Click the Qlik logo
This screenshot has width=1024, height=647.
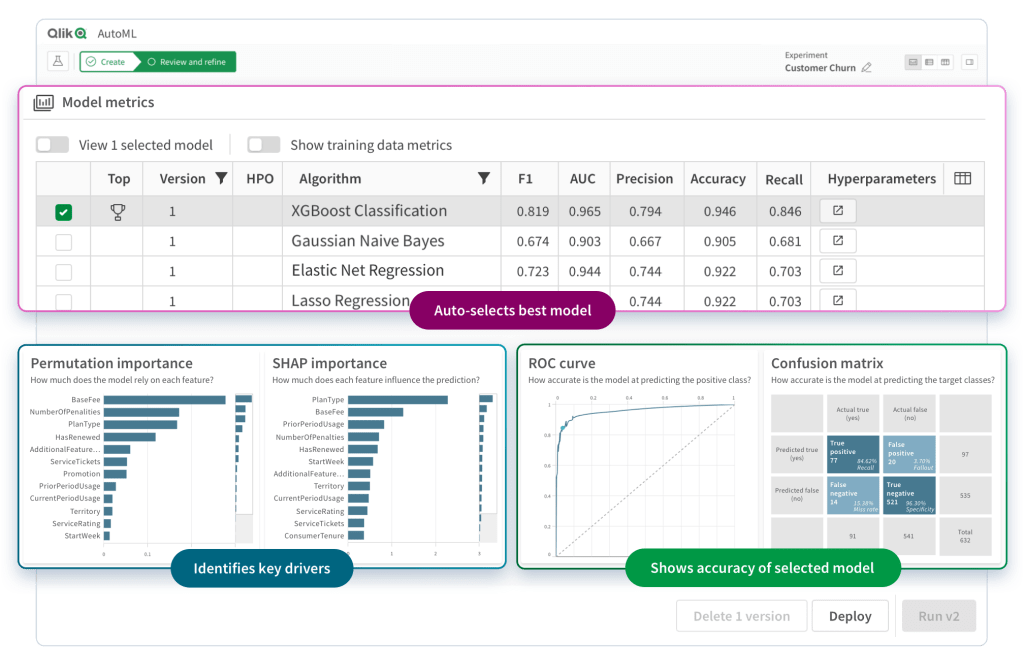tap(68, 33)
